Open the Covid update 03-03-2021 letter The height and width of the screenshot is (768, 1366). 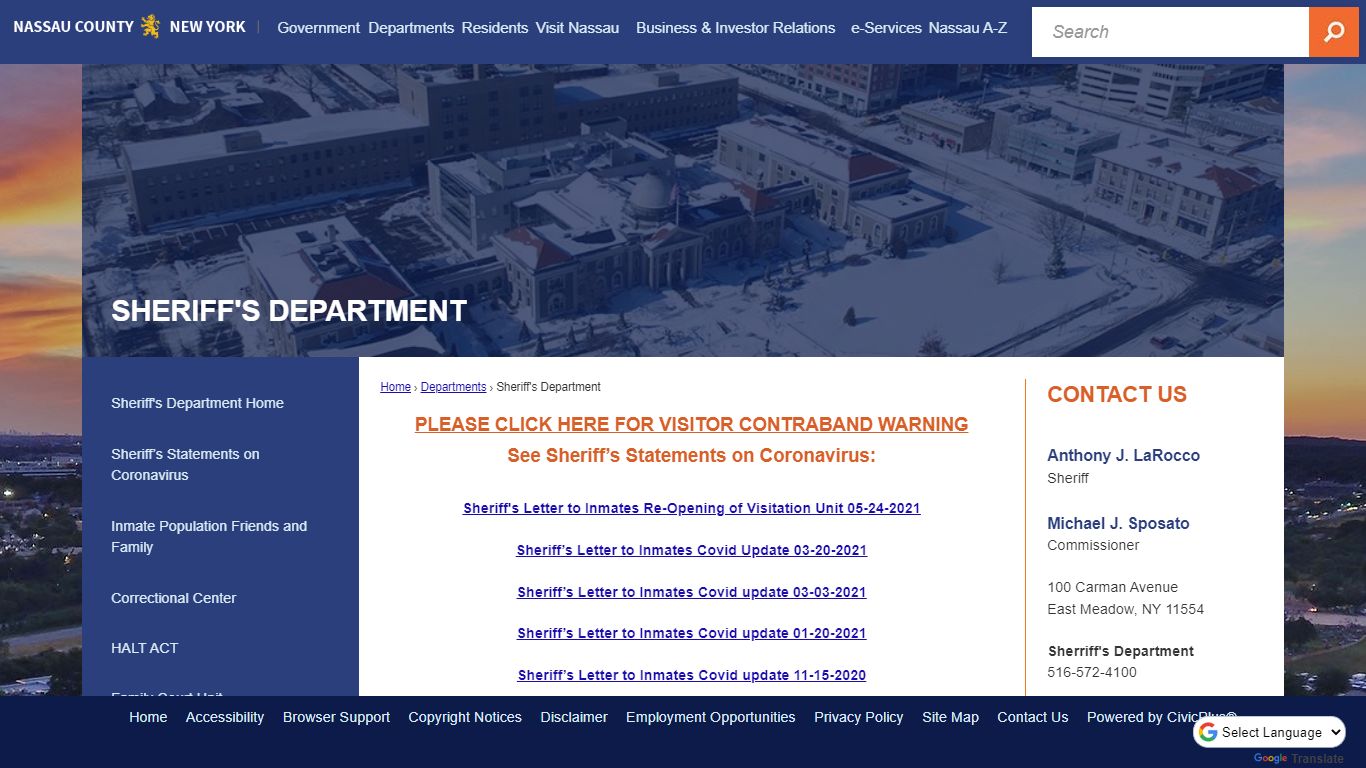(691, 592)
